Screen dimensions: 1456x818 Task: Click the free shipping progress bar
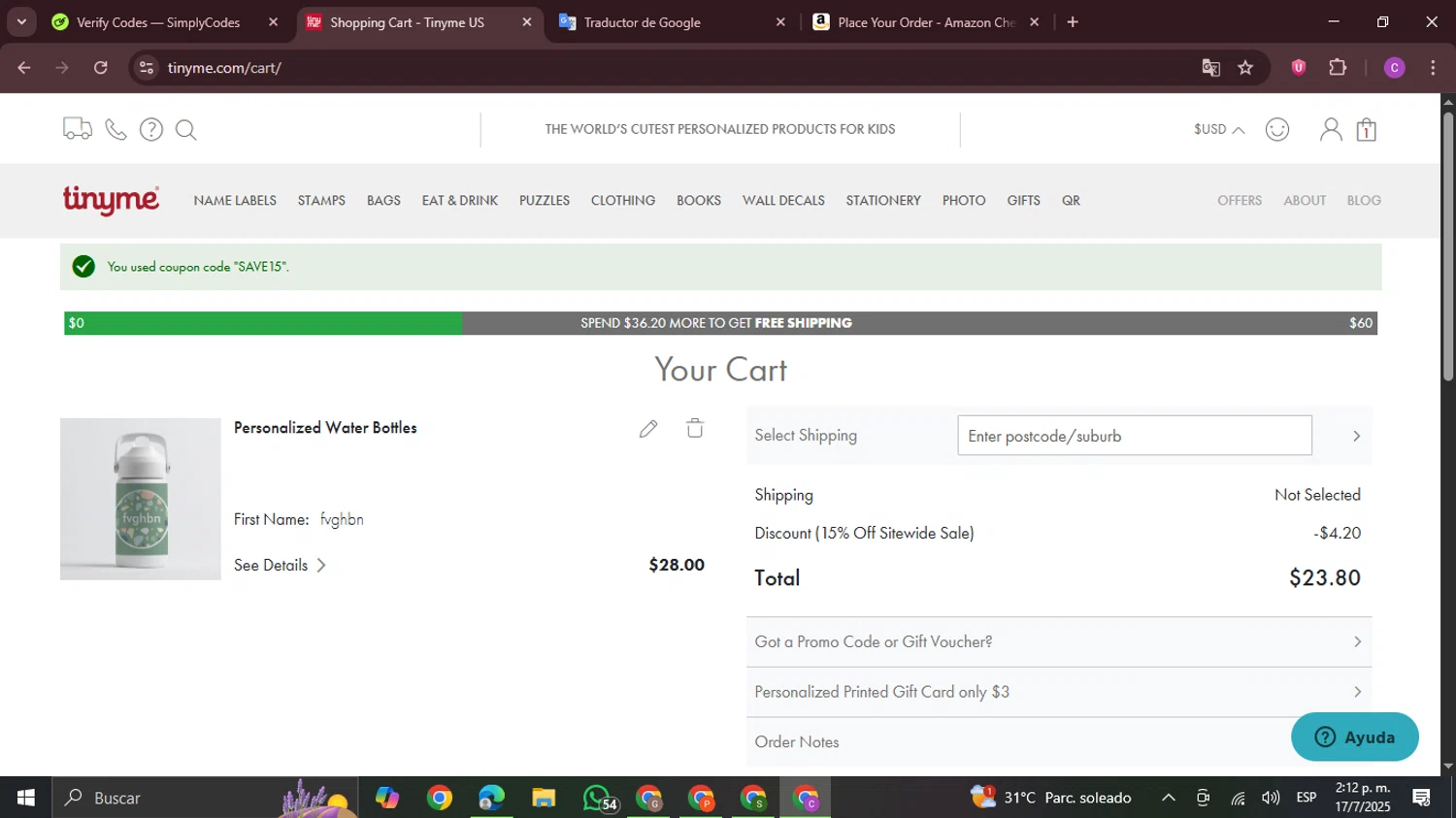coord(720,323)
